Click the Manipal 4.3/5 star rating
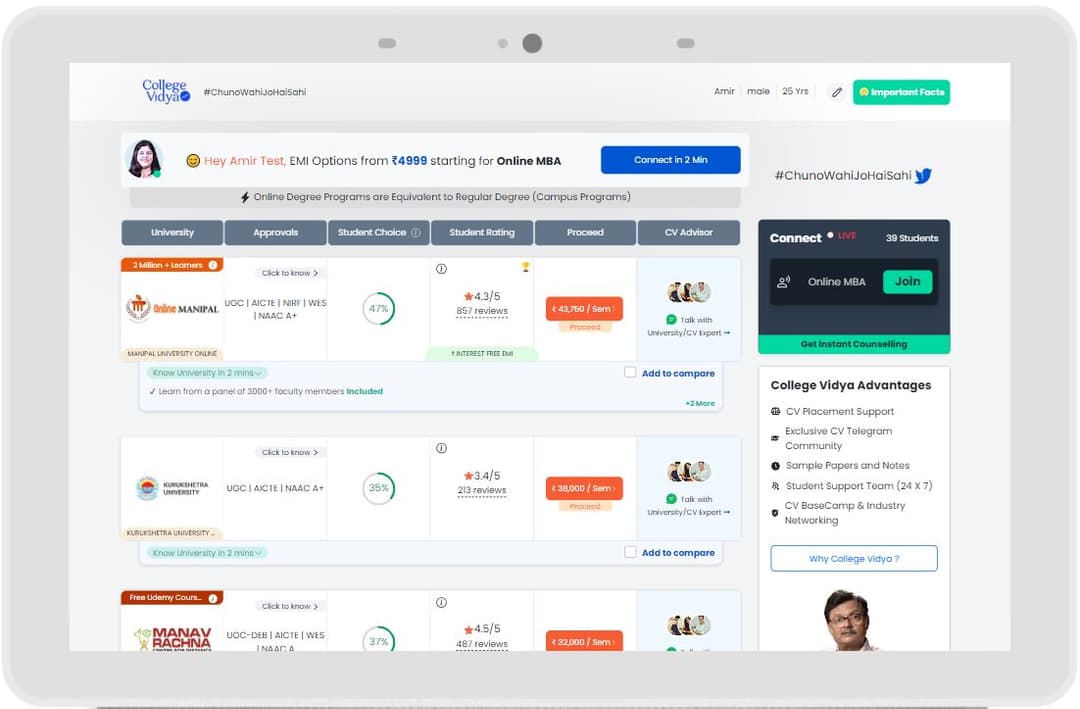The height and width of the screenshot is (709, 1080). click(x=482, y=296)
